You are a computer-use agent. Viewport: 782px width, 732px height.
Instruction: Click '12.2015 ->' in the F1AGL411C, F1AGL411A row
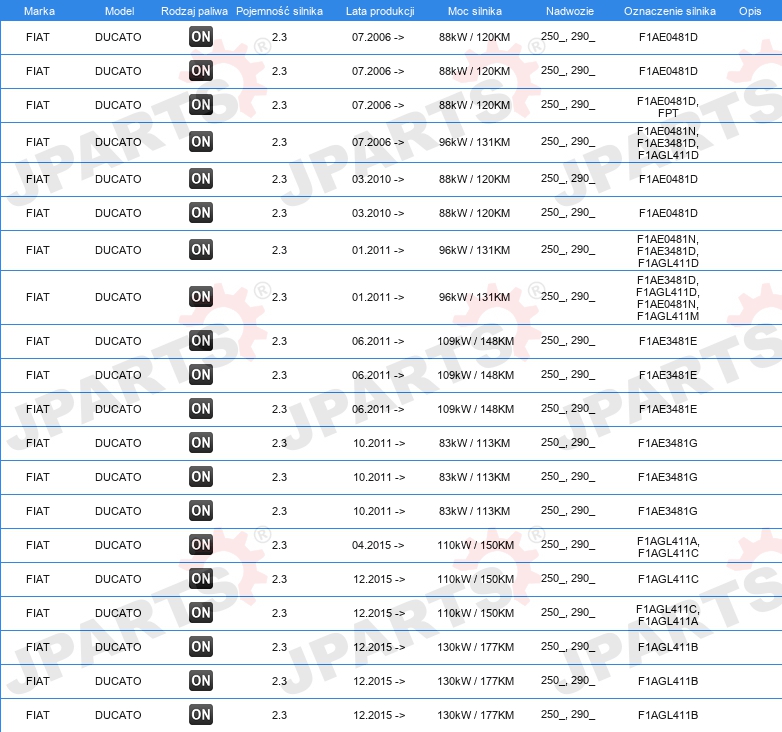coord(379,613)
